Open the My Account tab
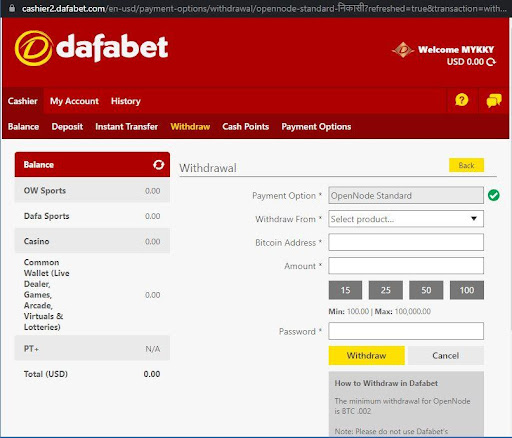 click(74, 101)
